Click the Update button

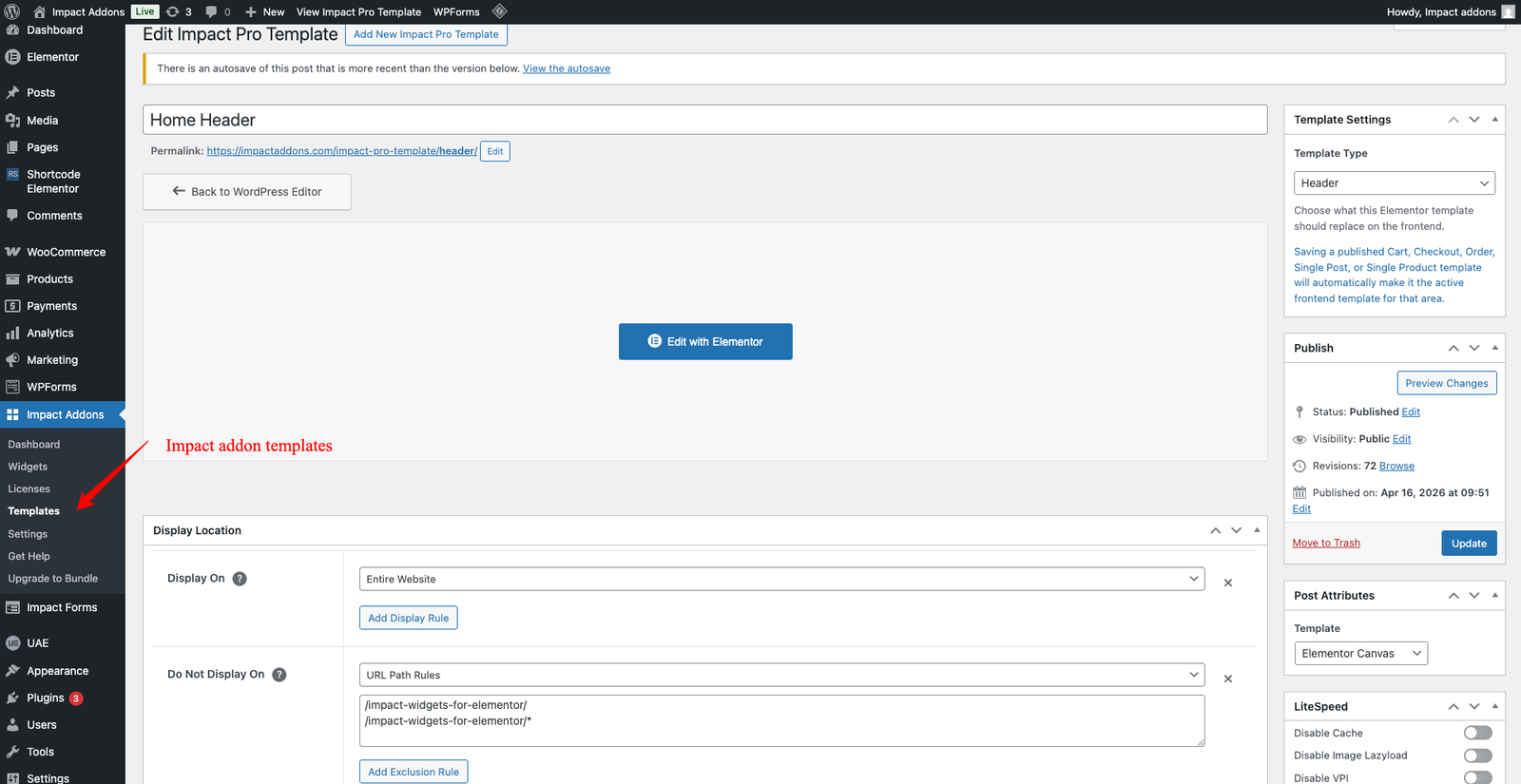pyautogui.click(x=1469, y=543)
